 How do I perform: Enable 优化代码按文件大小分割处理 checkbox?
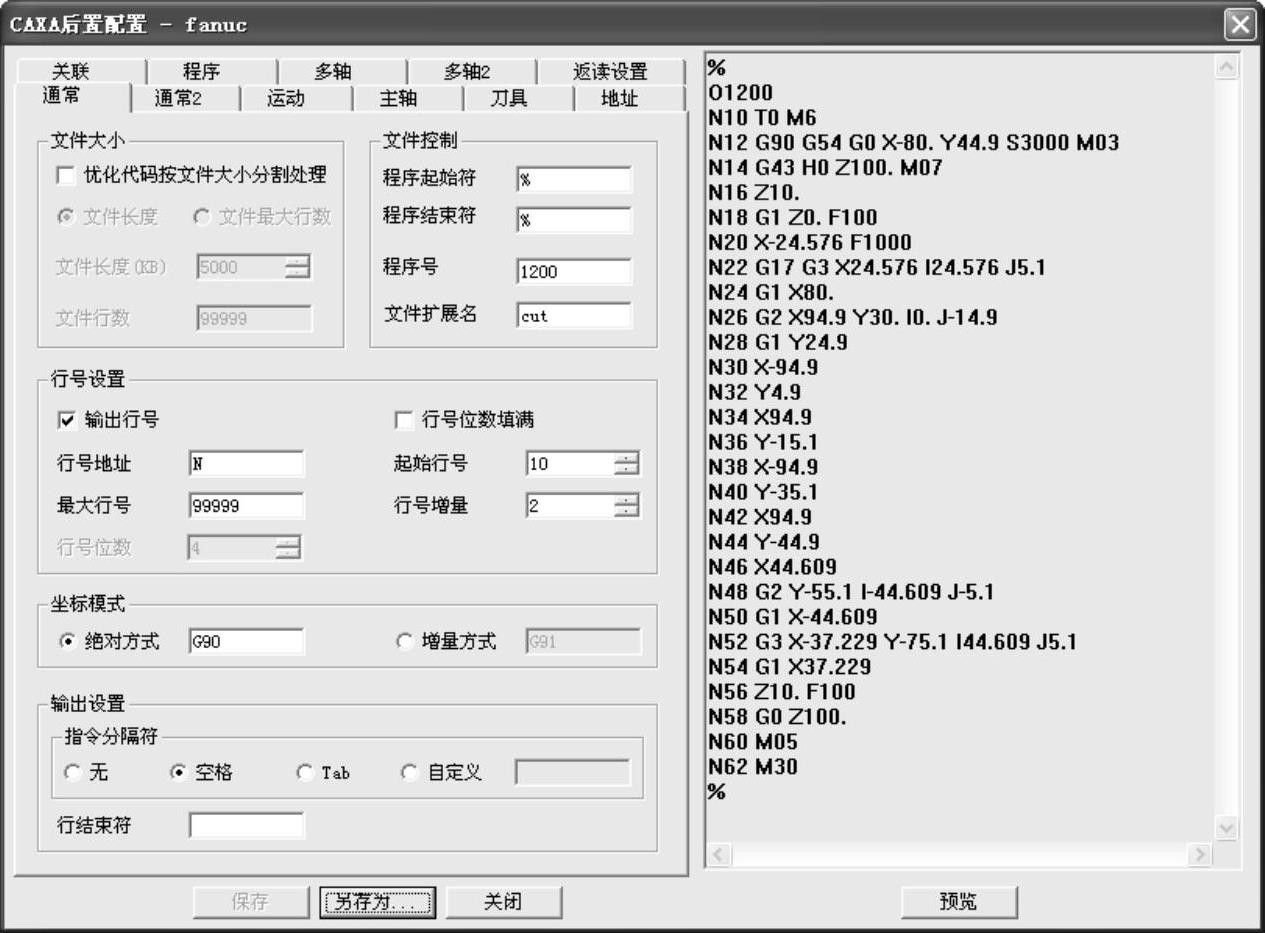tap(66, 176)
